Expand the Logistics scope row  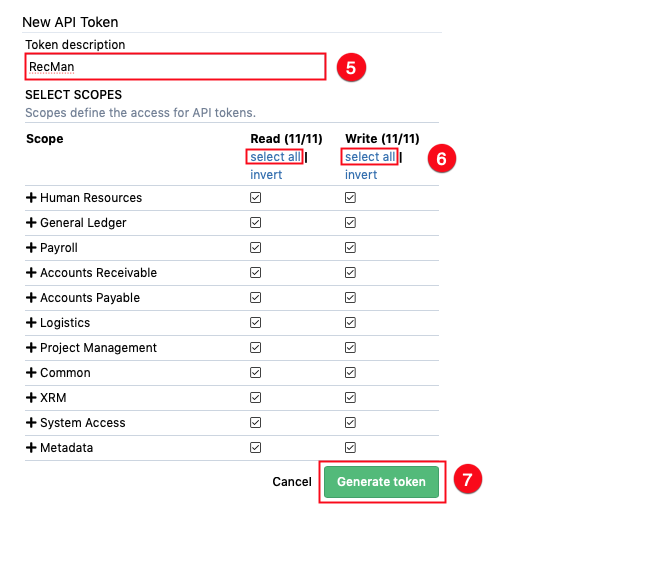(x=31, y=323)
